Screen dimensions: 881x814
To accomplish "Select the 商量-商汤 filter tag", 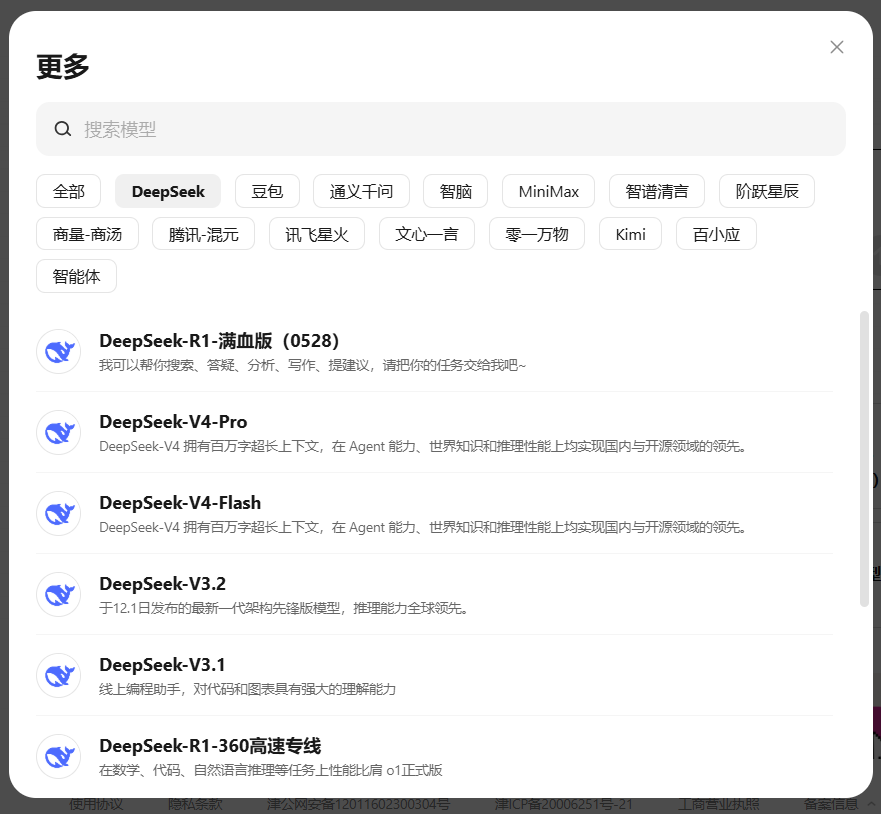I will pos(88,234).
